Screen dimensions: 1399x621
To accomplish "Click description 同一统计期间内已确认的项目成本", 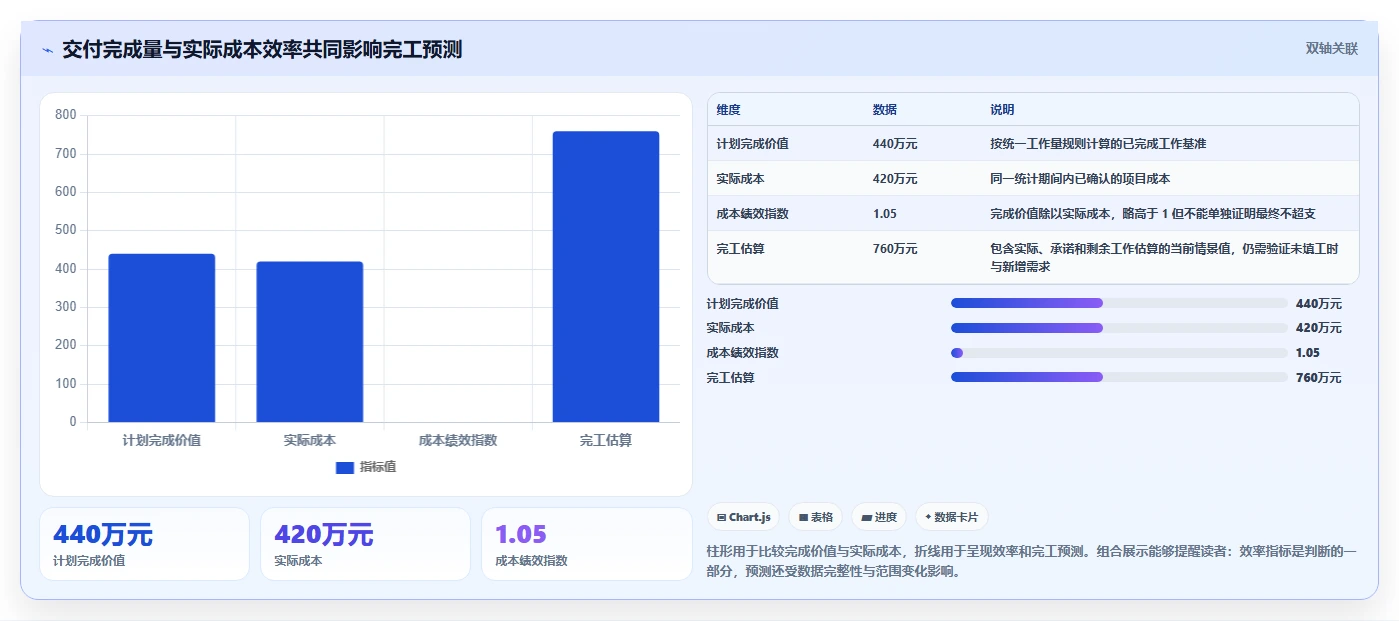I will click(1080, 179).
